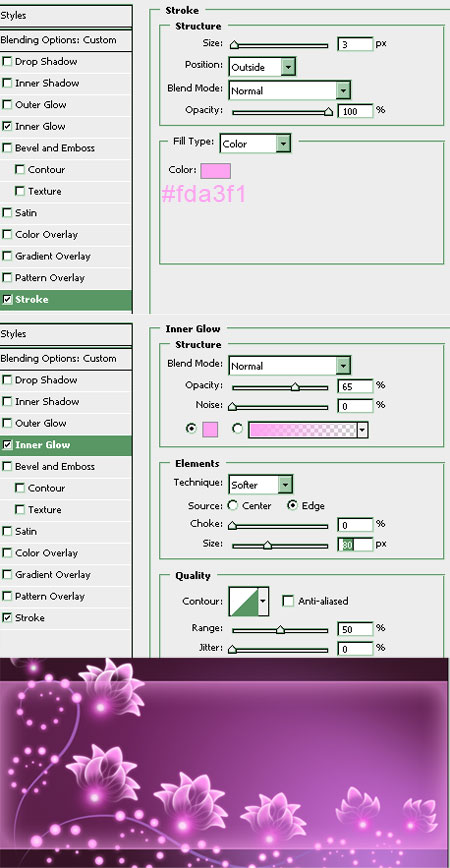
Task: Click the Contour curve thumbnail
Action: click(244, 601)
